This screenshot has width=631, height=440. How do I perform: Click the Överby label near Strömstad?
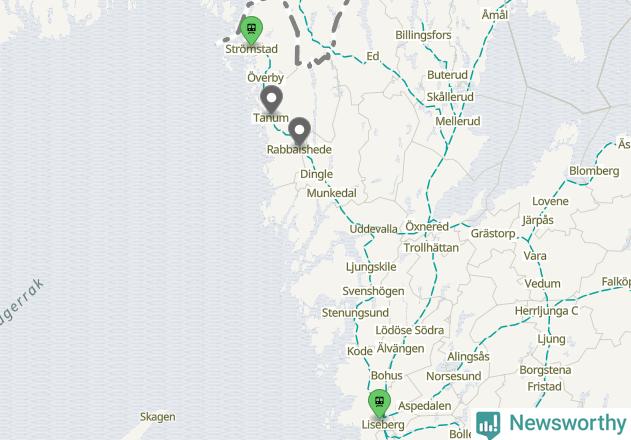[x=265, y=77]
